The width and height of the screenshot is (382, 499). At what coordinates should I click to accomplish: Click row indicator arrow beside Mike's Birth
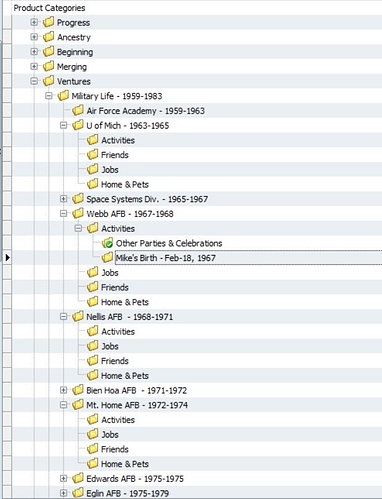(x=8, y=258)
